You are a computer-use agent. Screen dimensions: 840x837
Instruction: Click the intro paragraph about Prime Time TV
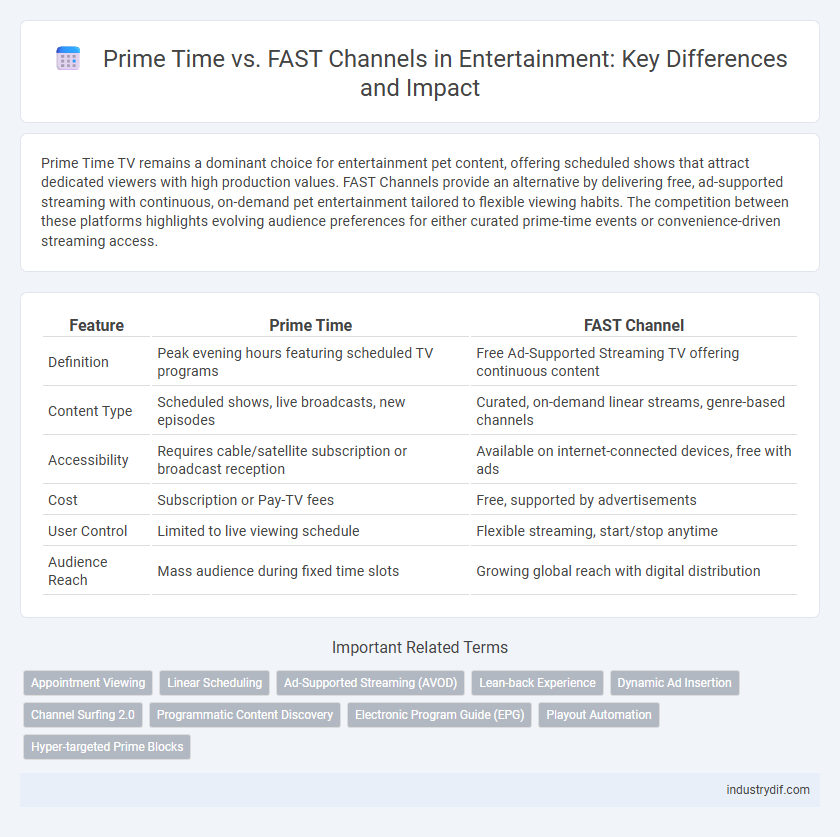click(x=415, y=202)
